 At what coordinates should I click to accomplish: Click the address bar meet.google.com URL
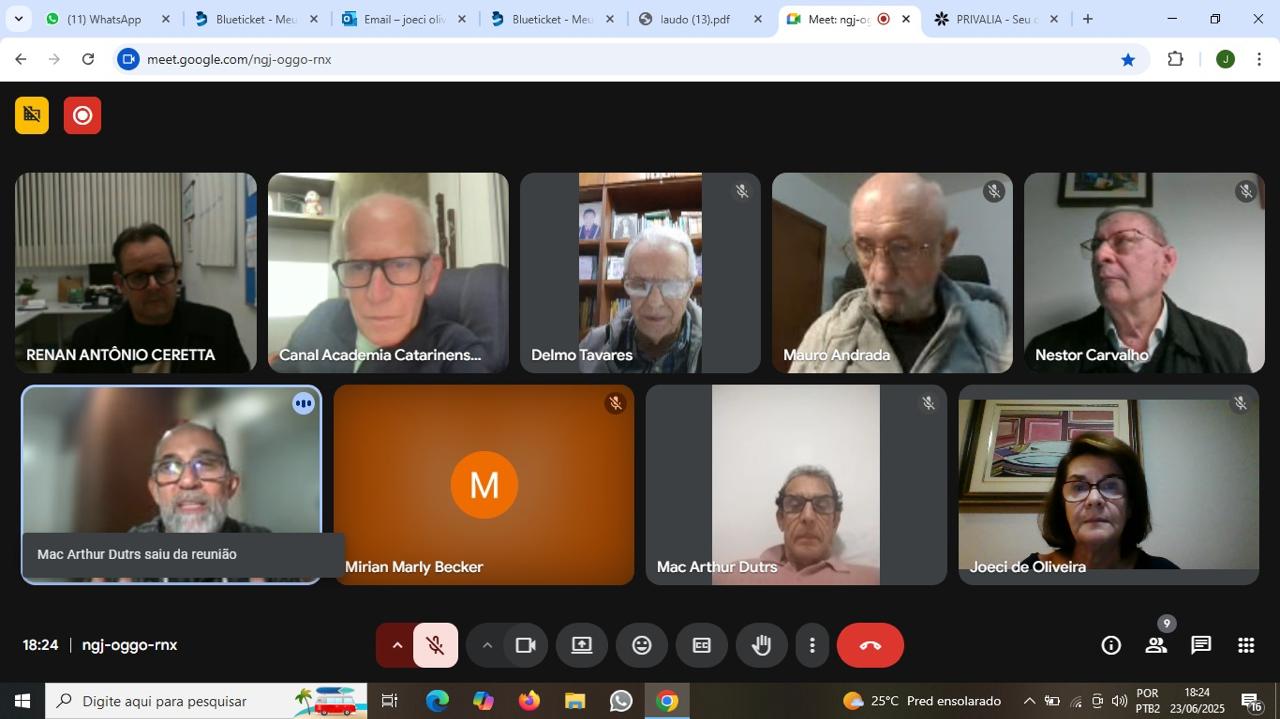coord(239,59)
